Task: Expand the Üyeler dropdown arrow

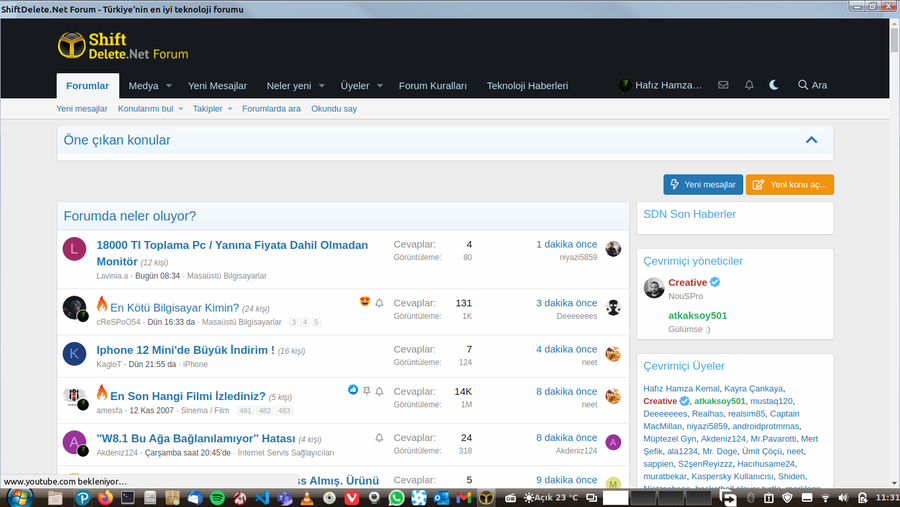Action: [379, 86]
